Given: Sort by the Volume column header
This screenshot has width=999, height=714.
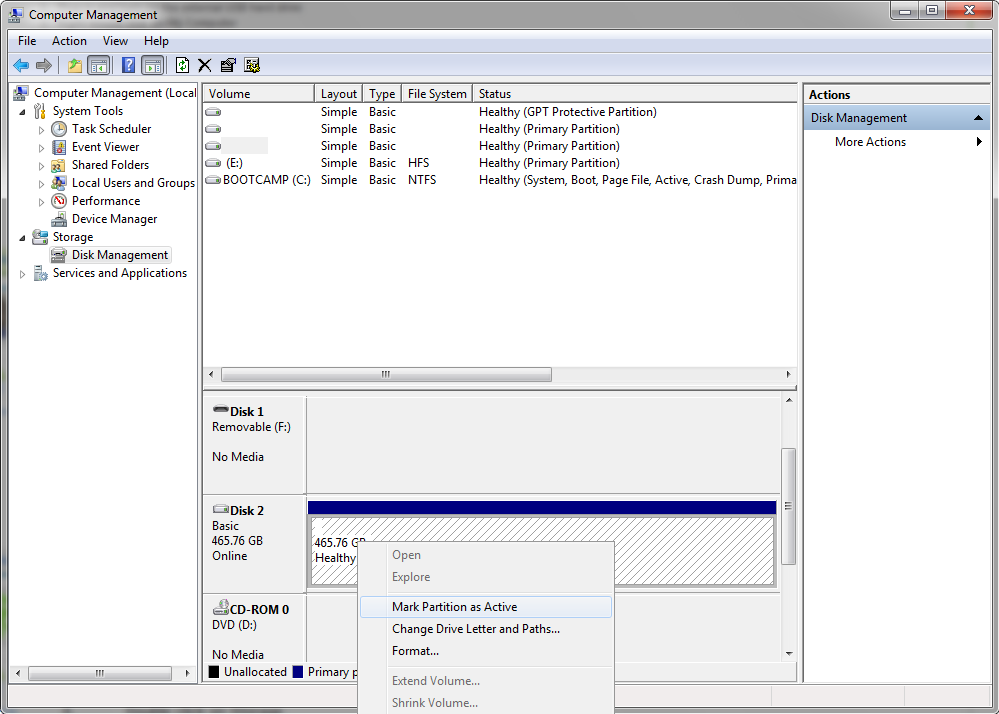Looking at the screenshot, I should tap(259, 94).
